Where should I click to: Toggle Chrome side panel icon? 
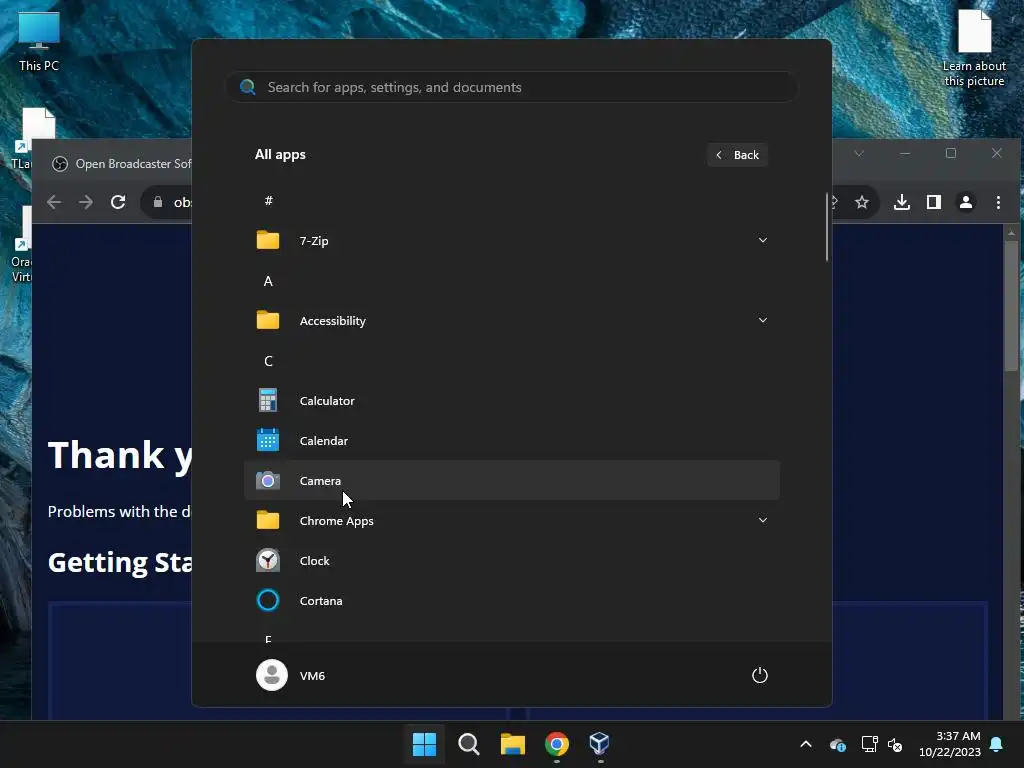pyautogui.click(x=934, y=202)
